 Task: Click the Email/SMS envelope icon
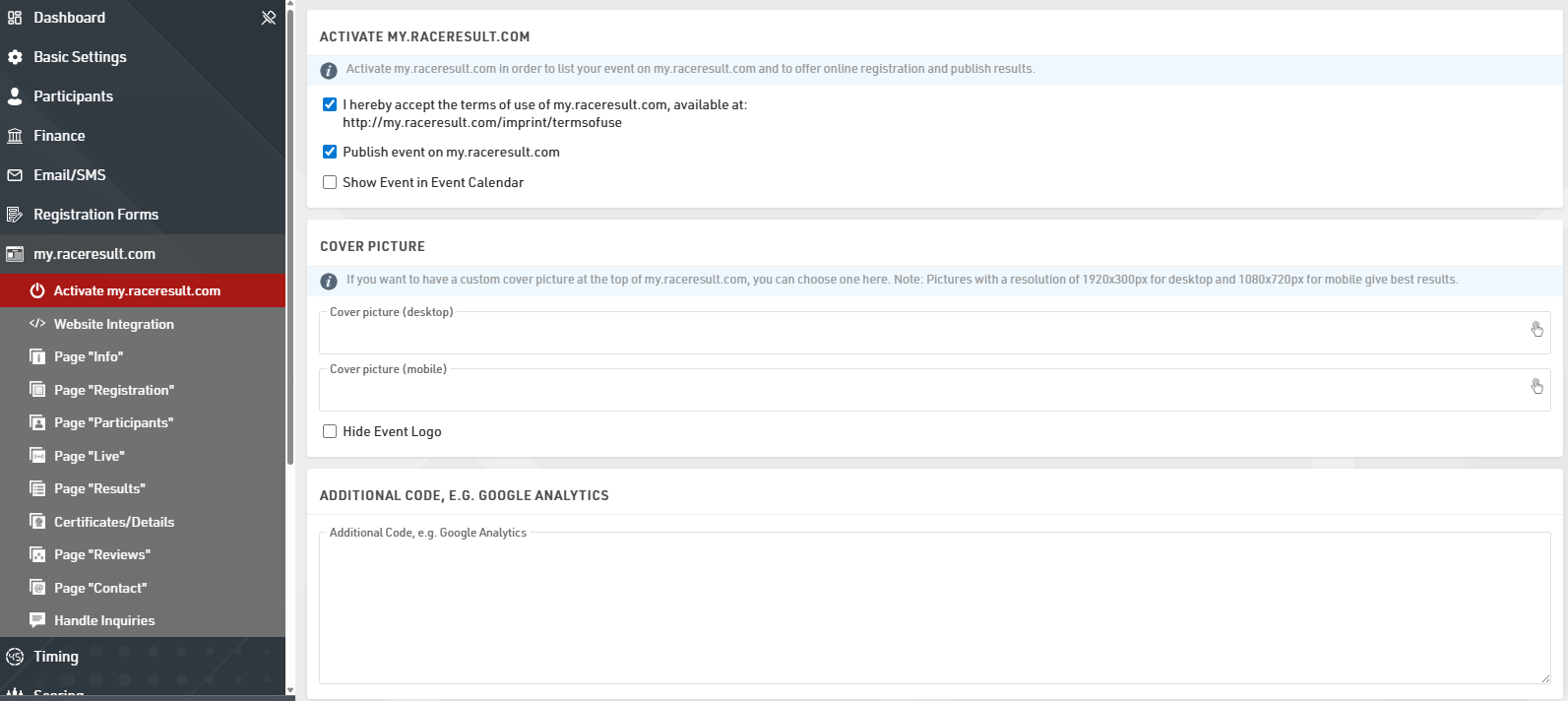point(15,175)
